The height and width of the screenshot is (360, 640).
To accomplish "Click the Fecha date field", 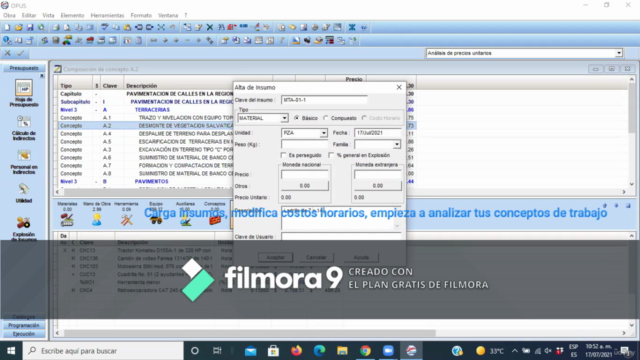I will [378, 133].
